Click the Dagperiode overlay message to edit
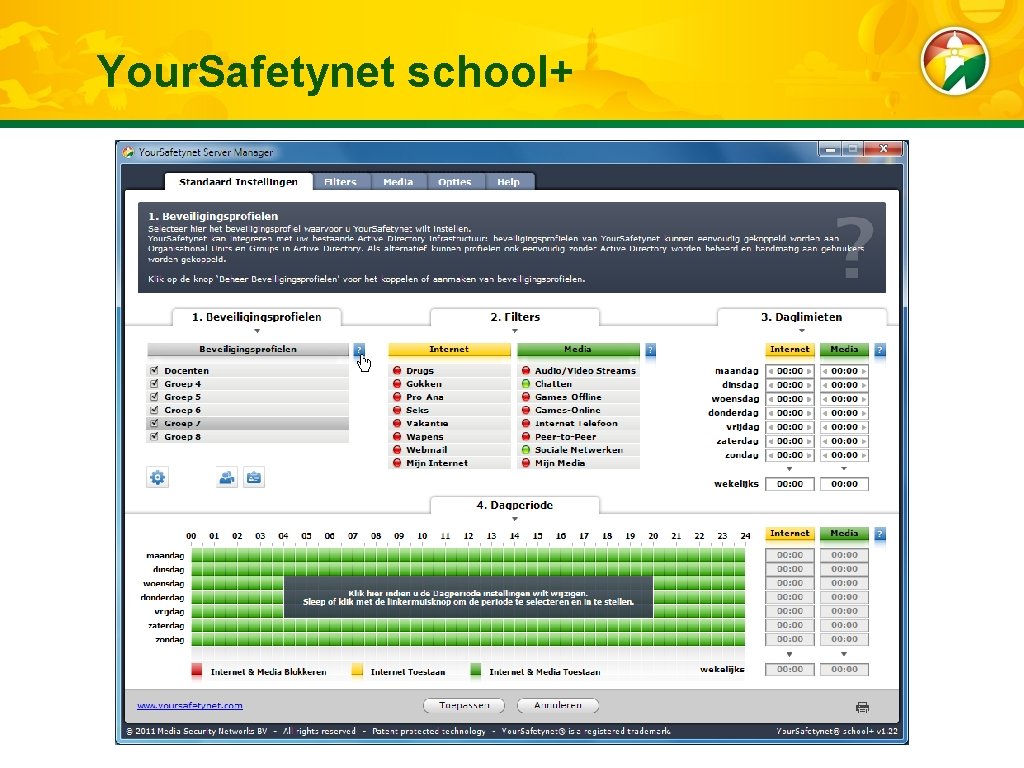Viewport: 1024px width, 768px height. tap(468, 598)
